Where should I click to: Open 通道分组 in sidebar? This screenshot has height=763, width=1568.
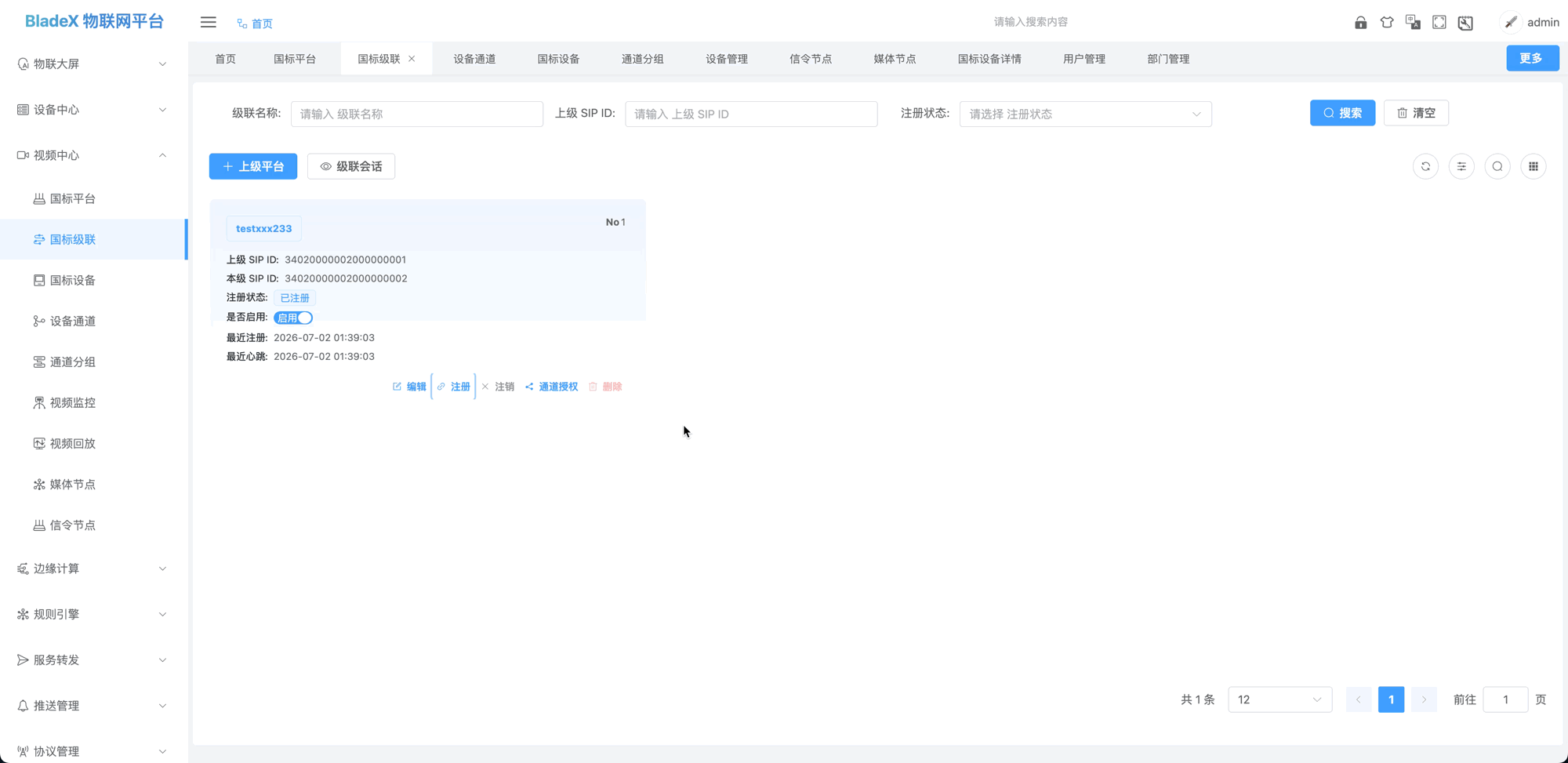click(x=94, y=362)
